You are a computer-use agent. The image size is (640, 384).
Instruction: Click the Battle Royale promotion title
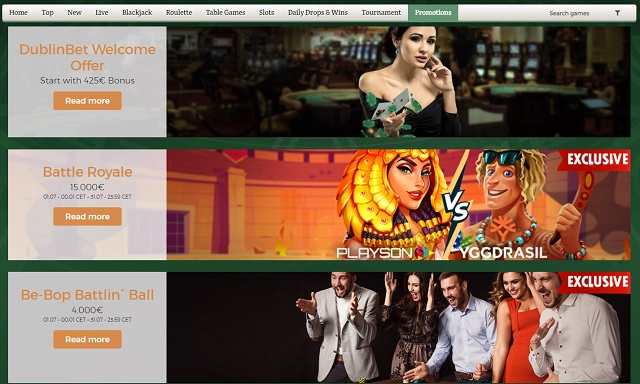pos(87,172)
